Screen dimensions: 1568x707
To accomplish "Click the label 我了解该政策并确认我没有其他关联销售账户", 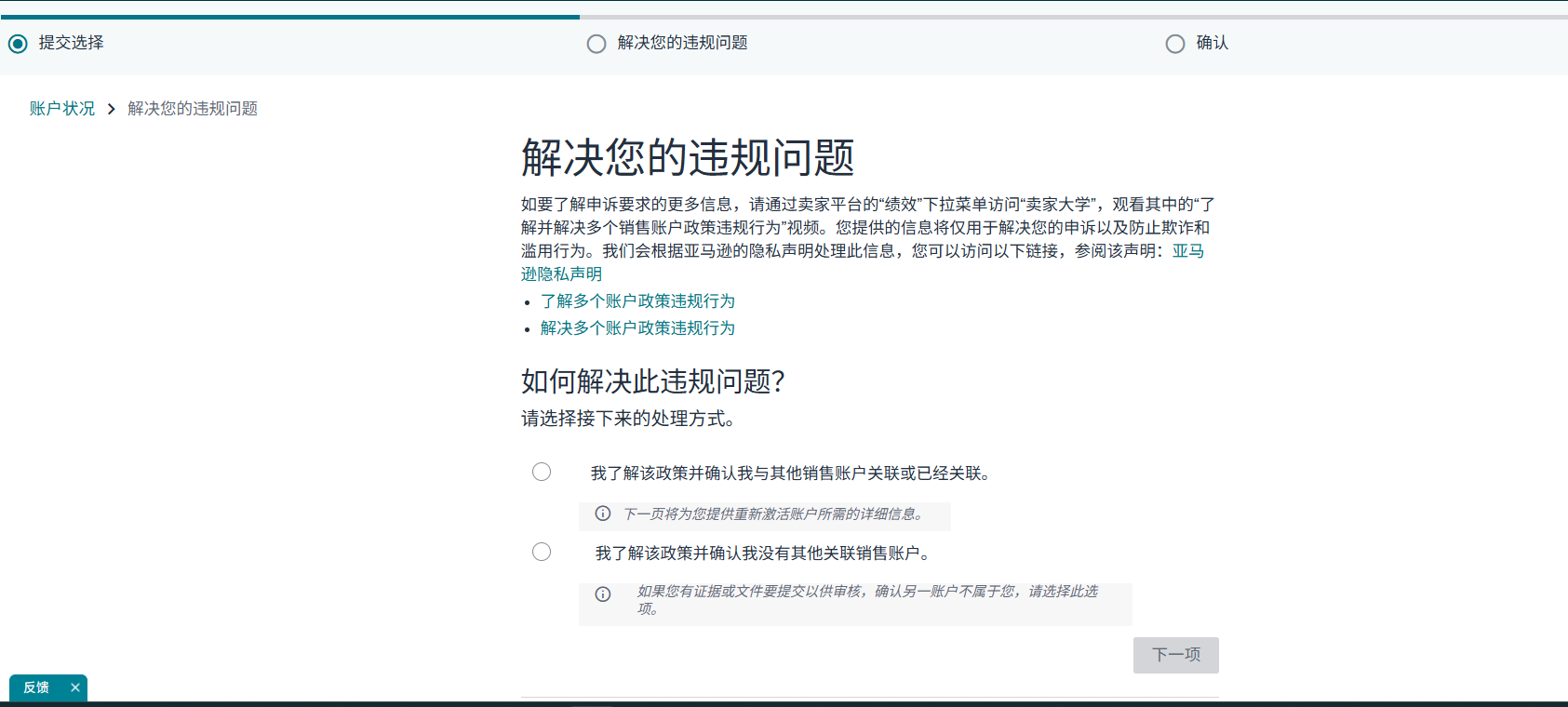I will point(763,554).
